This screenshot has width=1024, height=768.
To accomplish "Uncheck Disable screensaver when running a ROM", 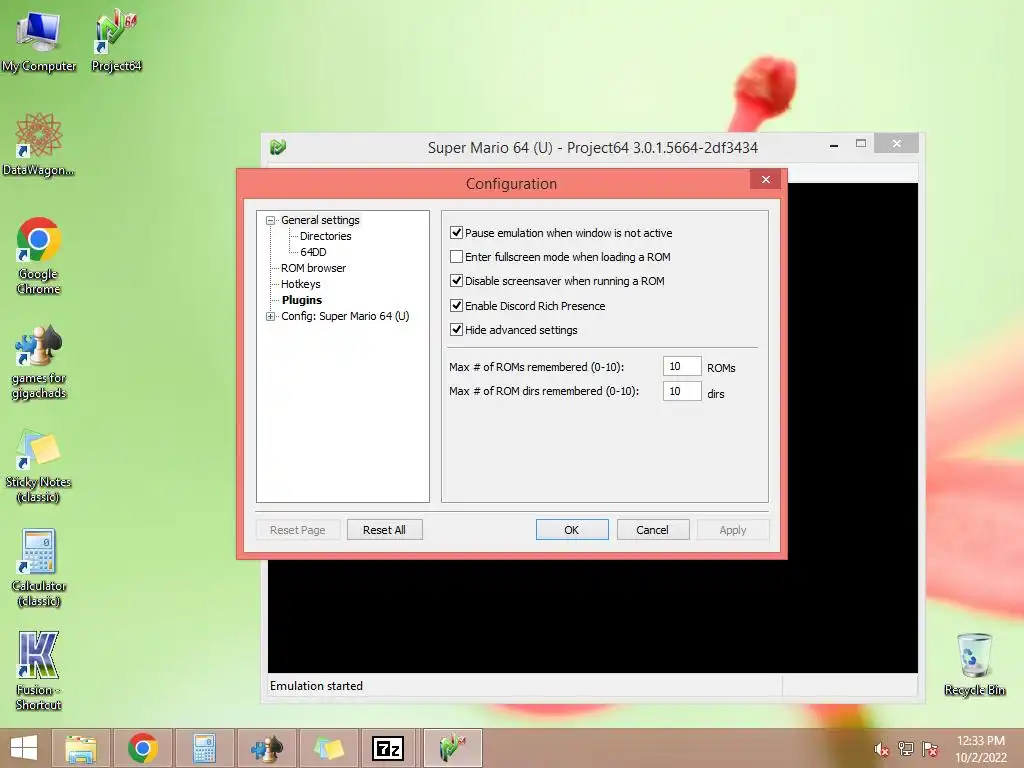I will click(456, 281).
